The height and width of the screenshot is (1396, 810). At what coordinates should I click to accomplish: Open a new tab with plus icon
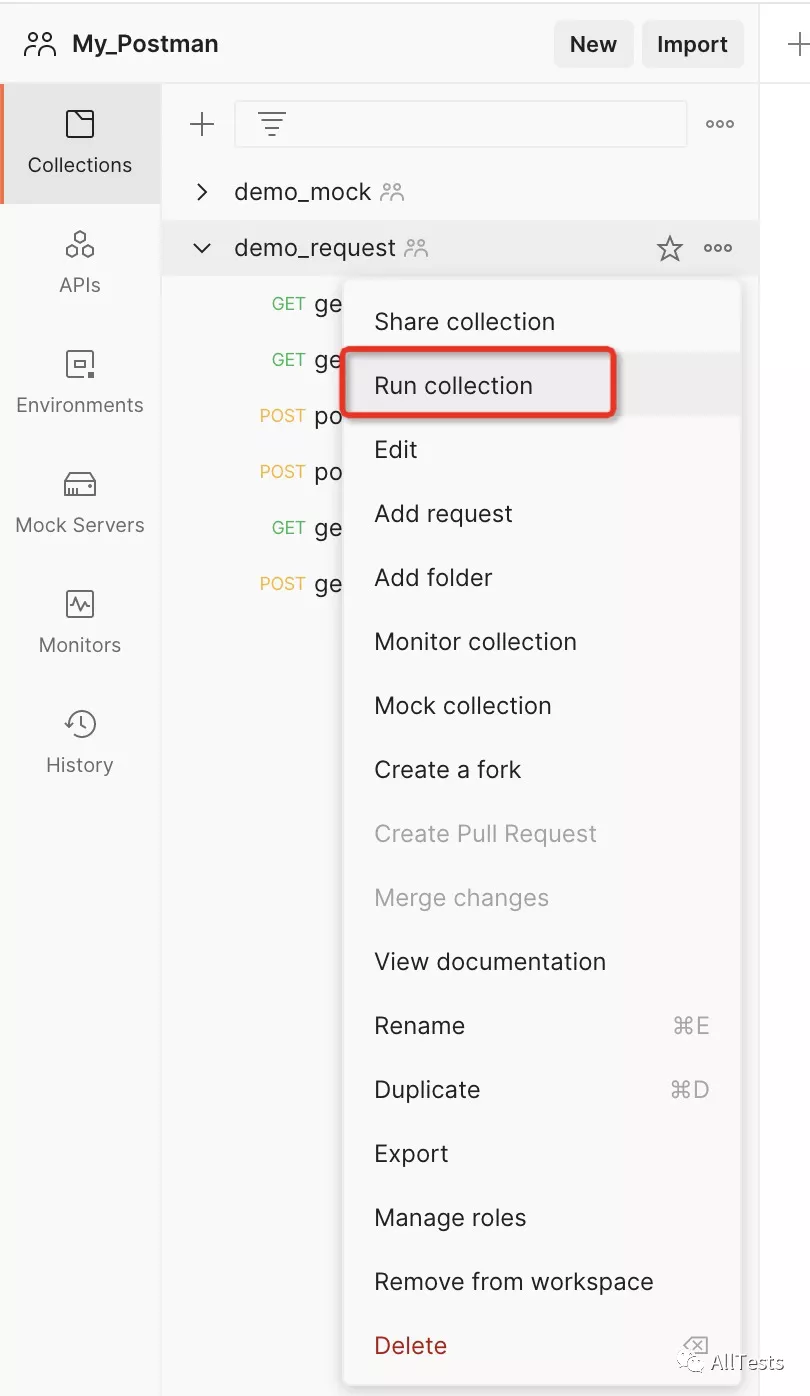796,44
